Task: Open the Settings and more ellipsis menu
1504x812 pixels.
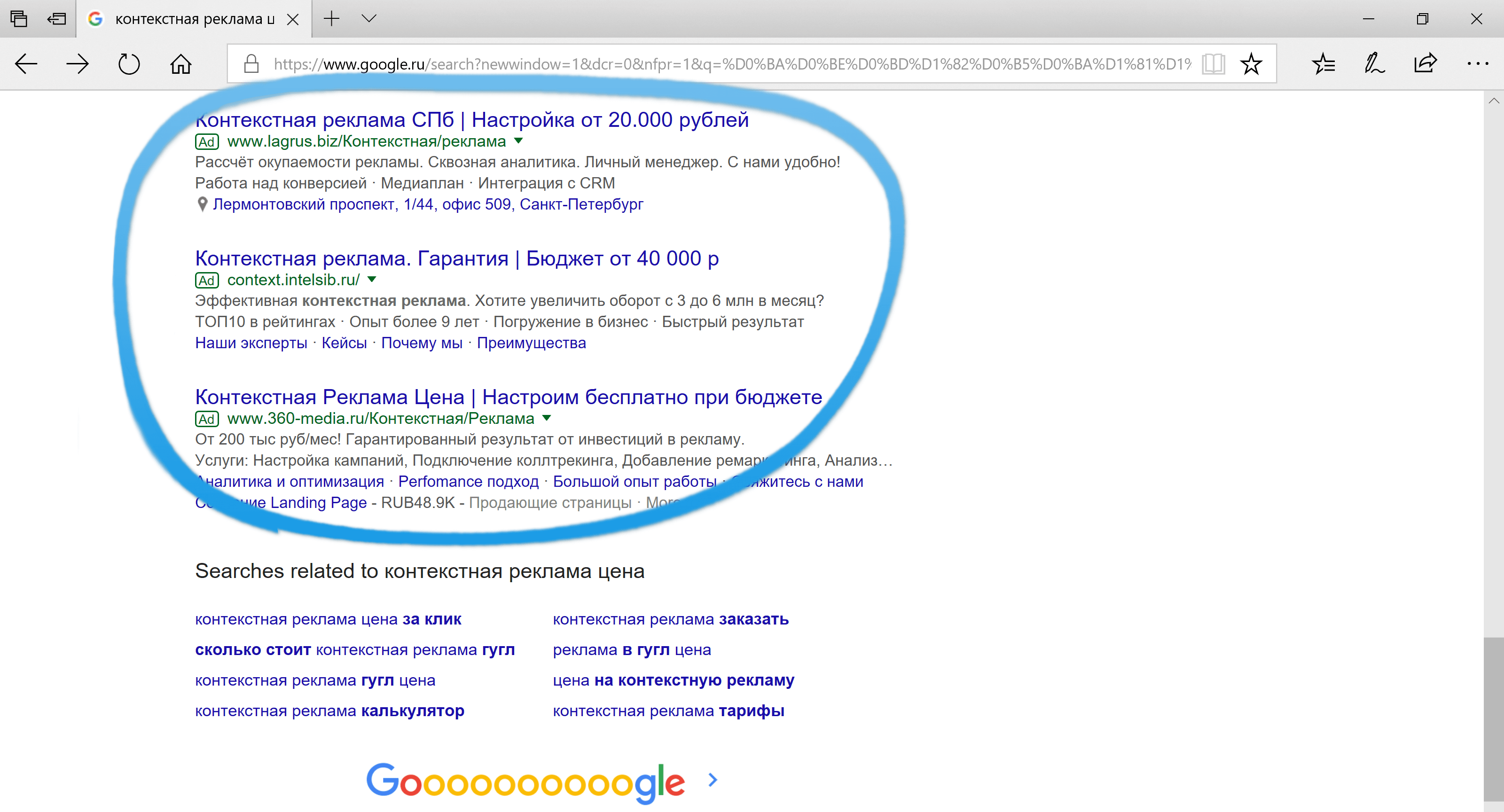Action: [1477, 63]
